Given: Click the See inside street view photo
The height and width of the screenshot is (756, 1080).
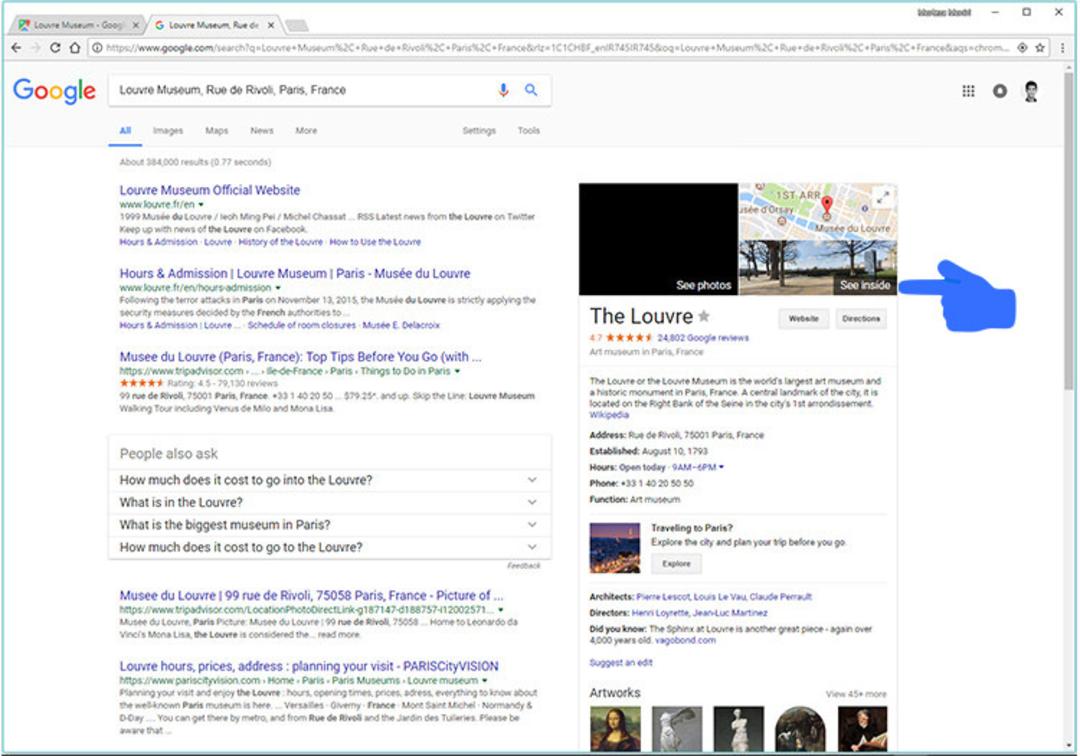Looking at the screenshot, I should click(x=818, y=268).
